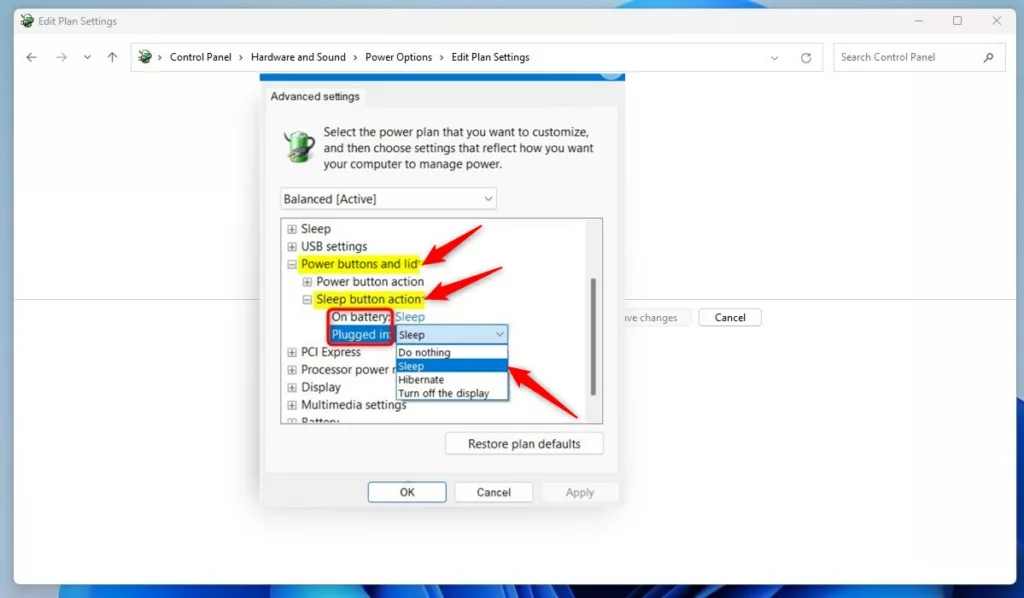1024x598 pixels.
Task: Select the Advanced settings tab
Action: tap(315, 96)
